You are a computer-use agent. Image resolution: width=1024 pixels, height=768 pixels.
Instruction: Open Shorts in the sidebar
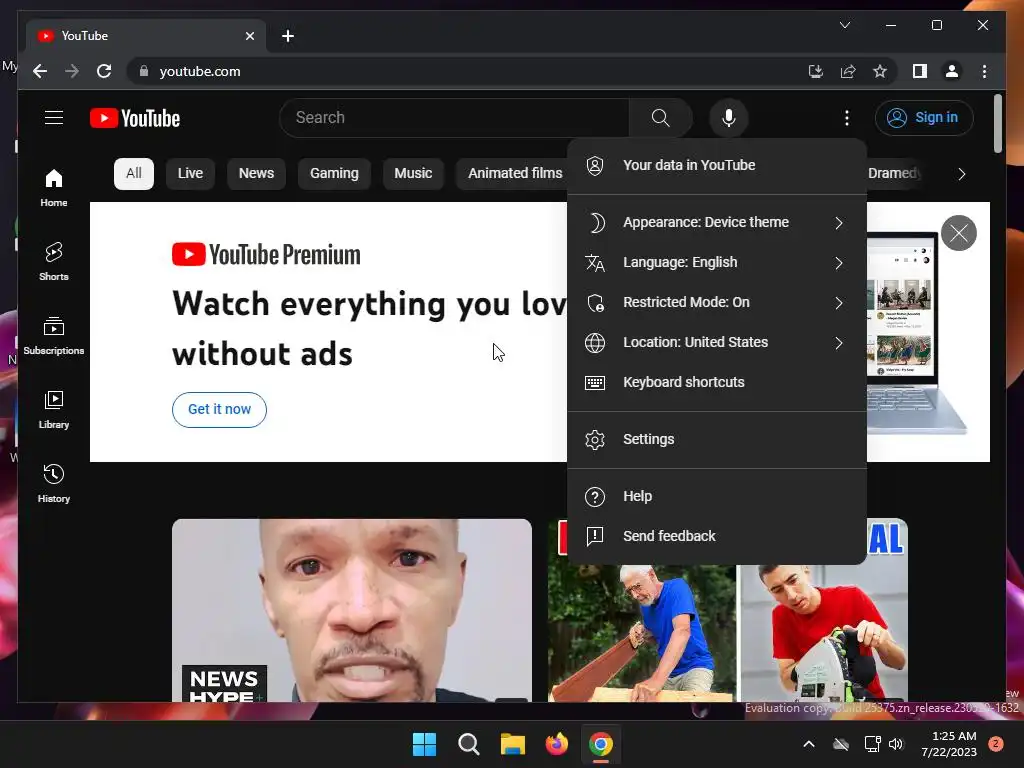54,261
